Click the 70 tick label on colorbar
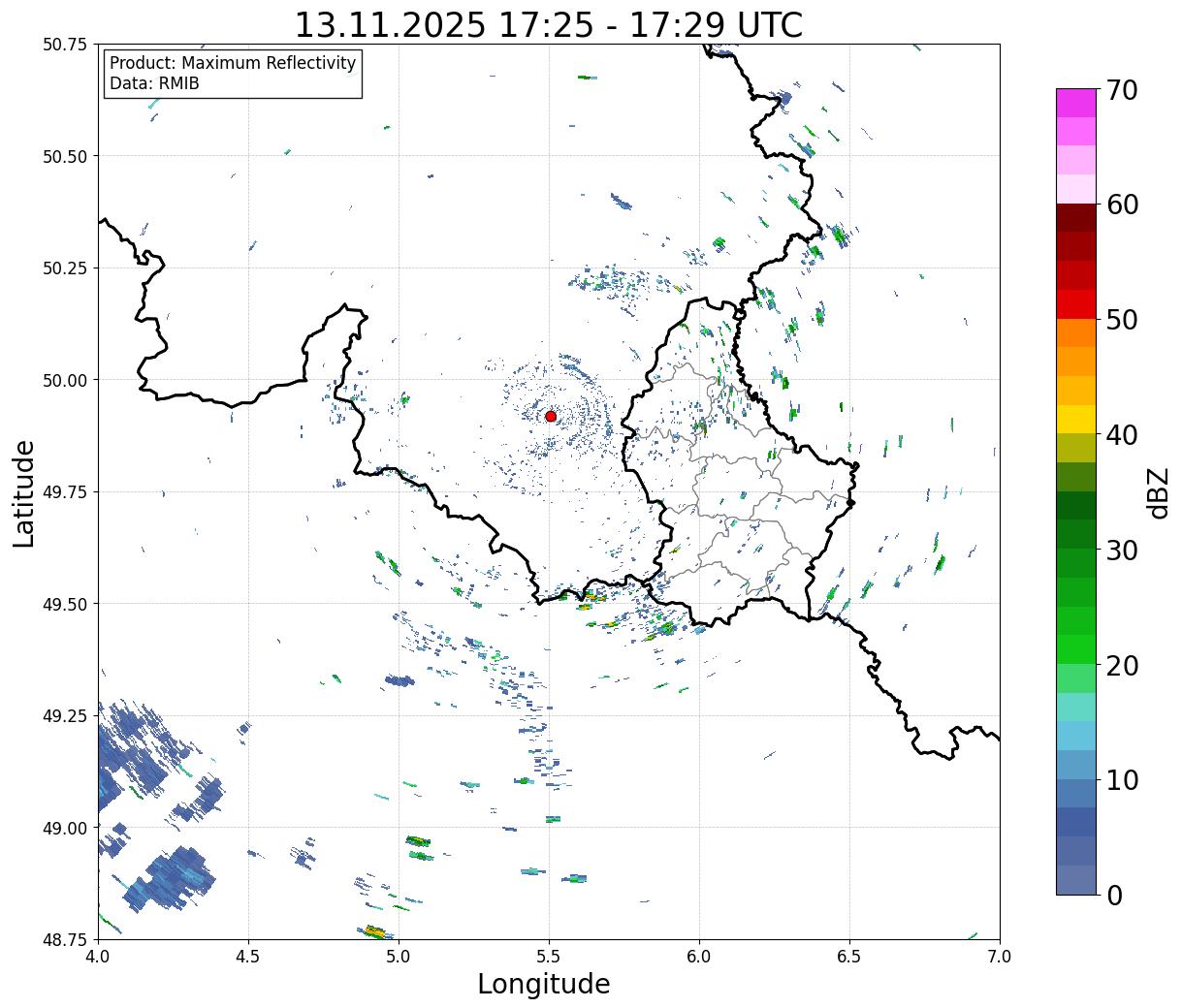This screenshot has height=1008, width=1182. (x=1122, y=90)
